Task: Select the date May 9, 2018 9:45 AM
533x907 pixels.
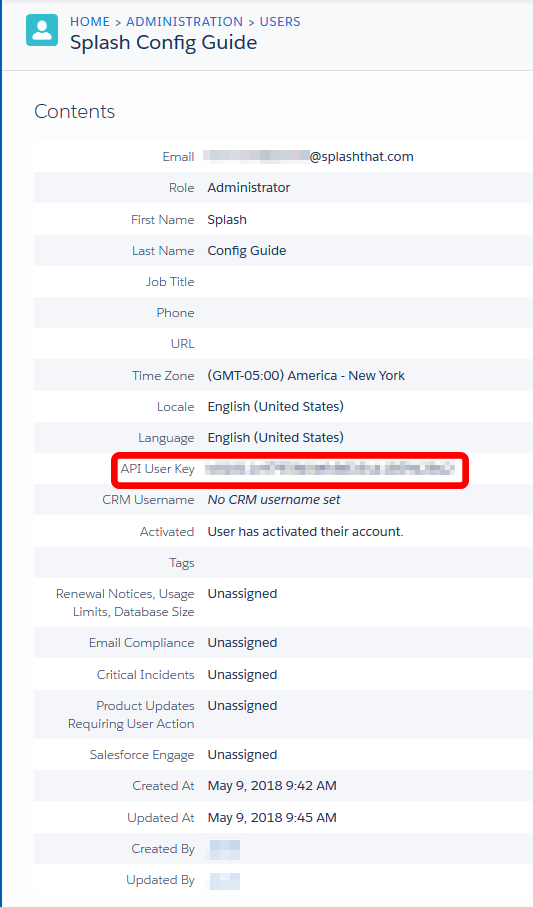Action: 272,818
